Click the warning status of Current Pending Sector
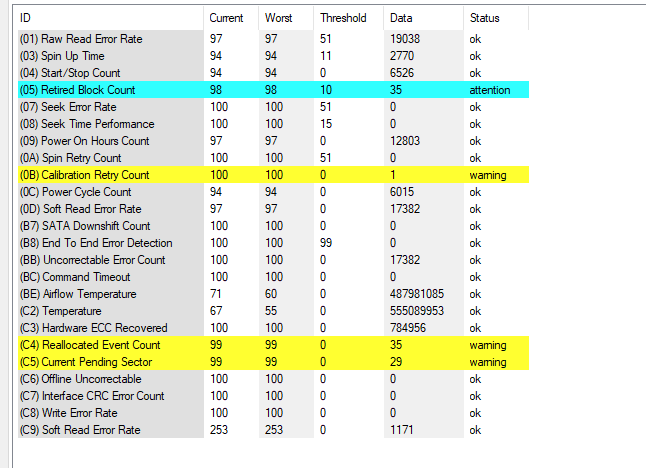This screenshot has height=468, width=646. tap(488, 362)
